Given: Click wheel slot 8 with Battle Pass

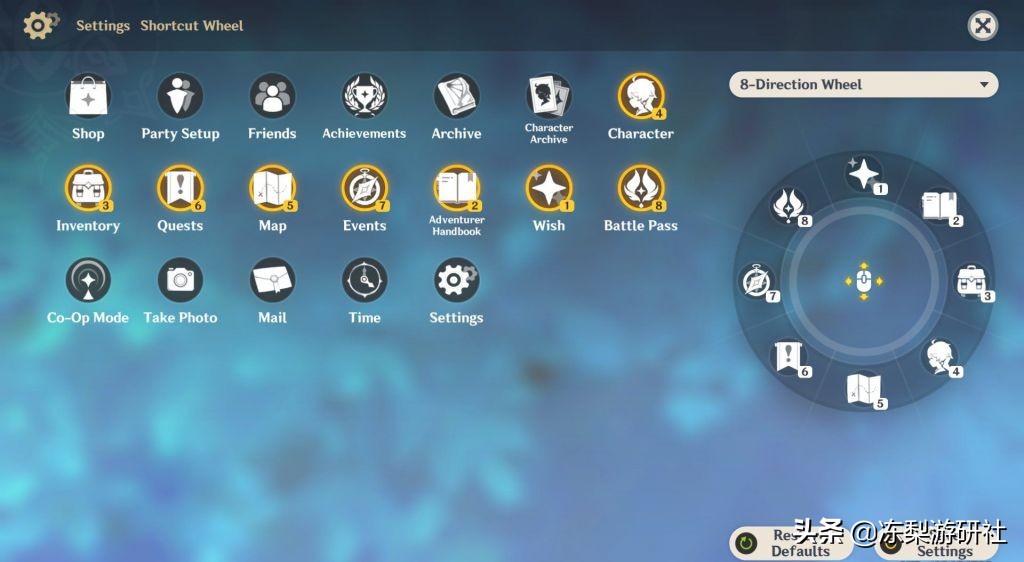Looking at the screenshot, I should point(789,206).
